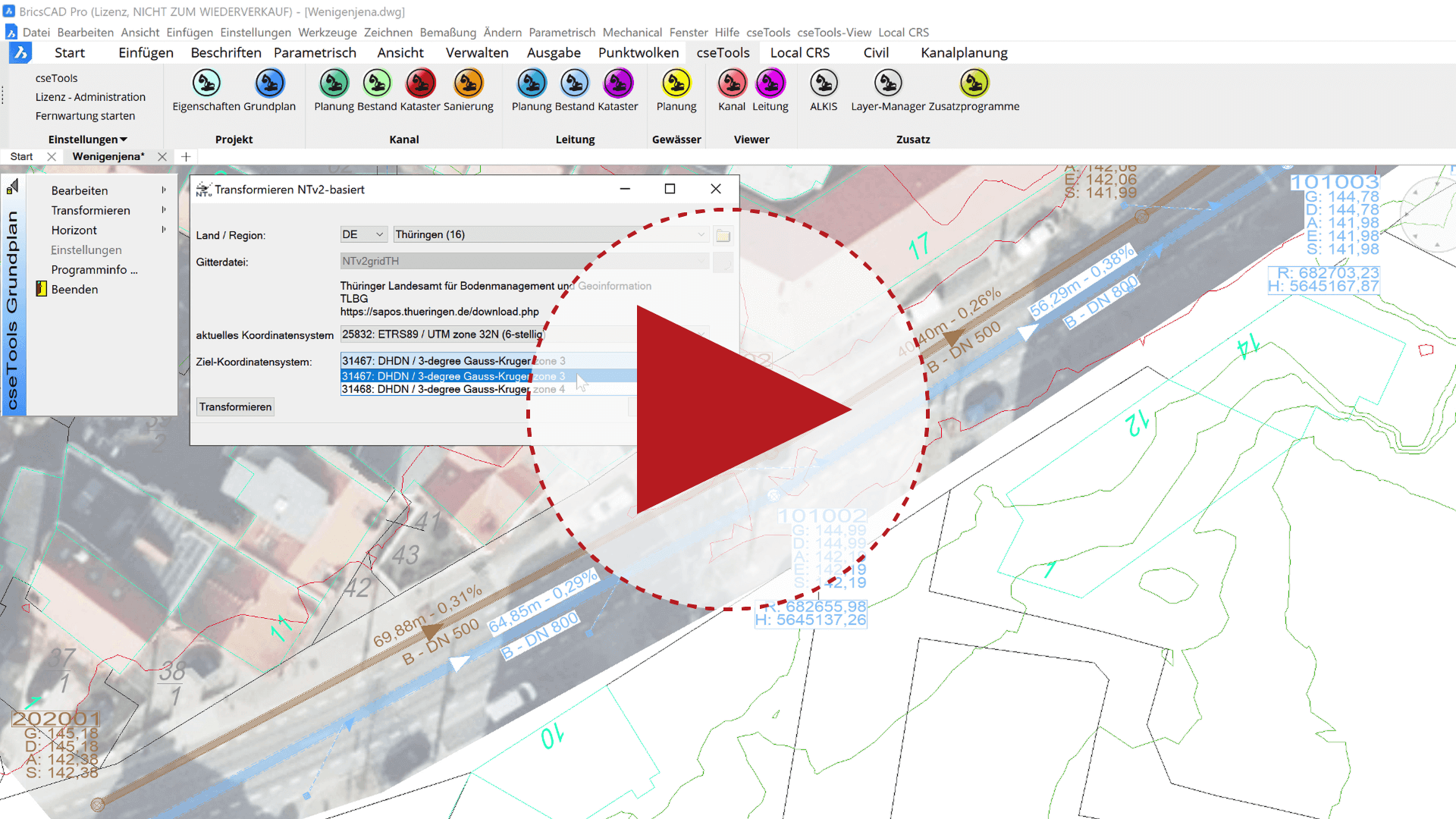
Task: Click Zusatzprogramme icon
Action: coord(974,83)
